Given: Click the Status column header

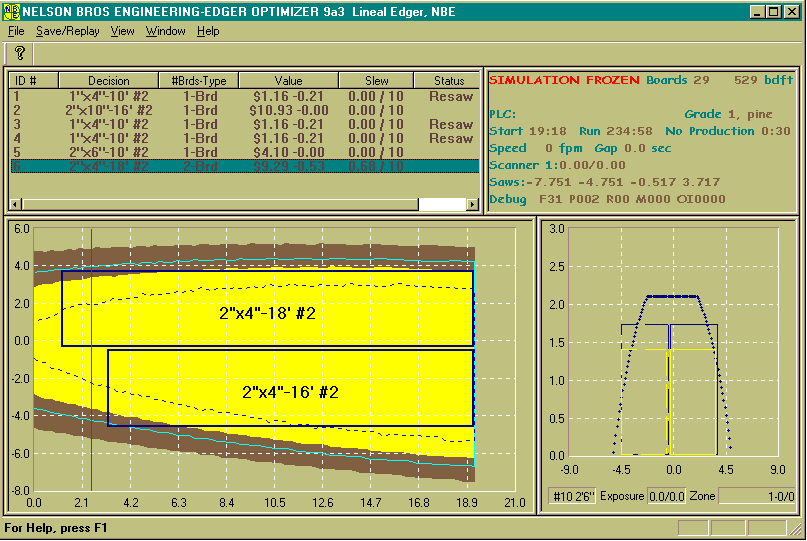Looking at the screenshot, I should click(x=449, y=81).
